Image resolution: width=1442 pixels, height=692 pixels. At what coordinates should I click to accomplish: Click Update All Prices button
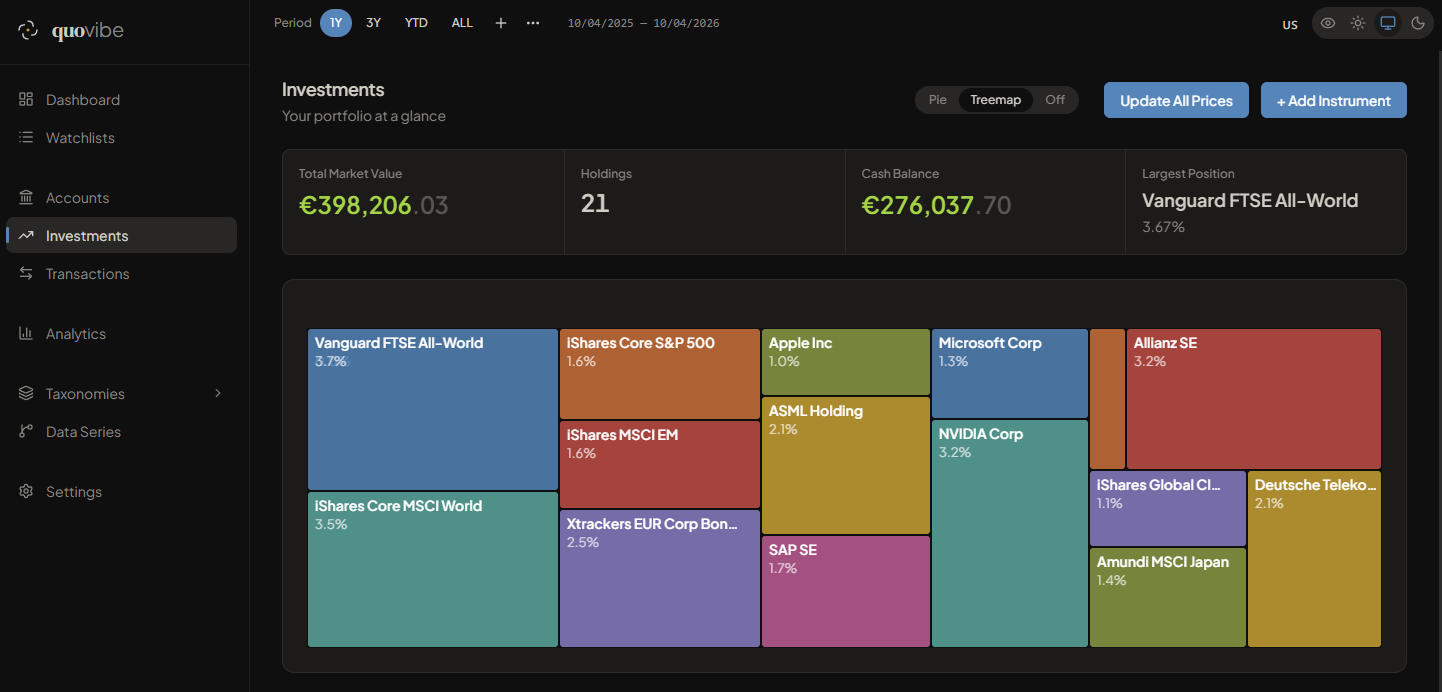point(1176,100)
